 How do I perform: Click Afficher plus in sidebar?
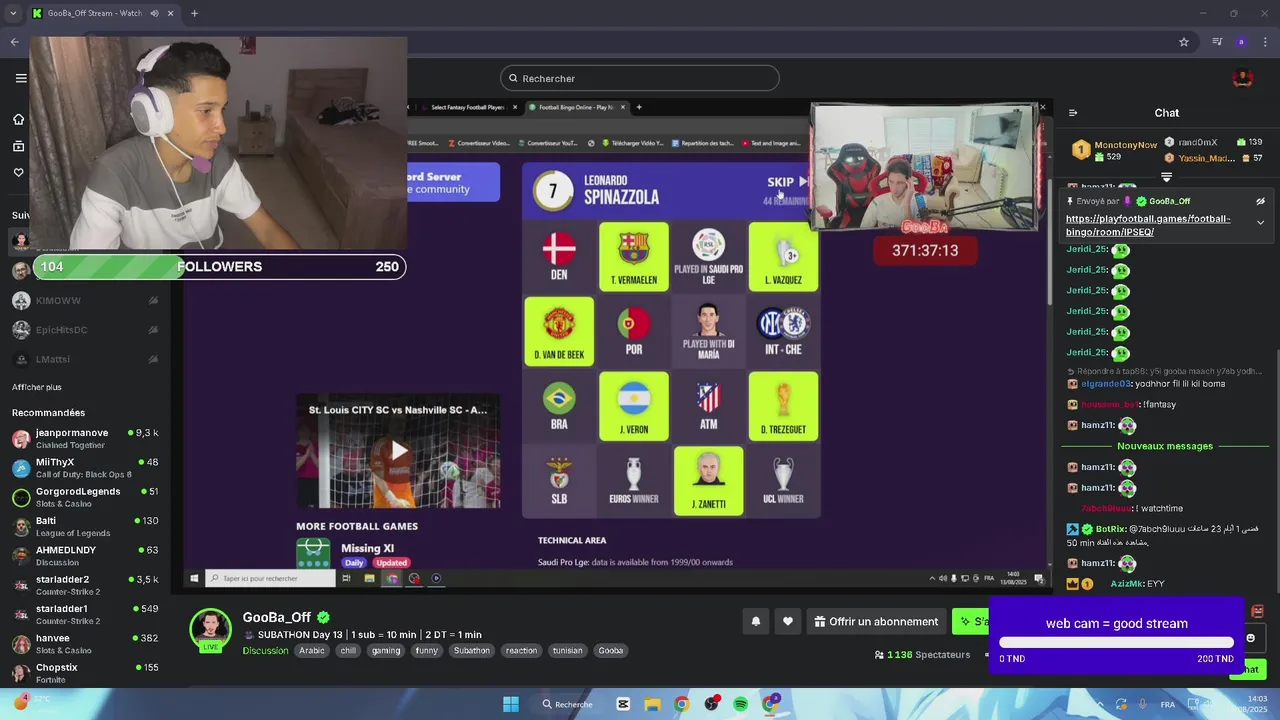[x=37, y=387]
